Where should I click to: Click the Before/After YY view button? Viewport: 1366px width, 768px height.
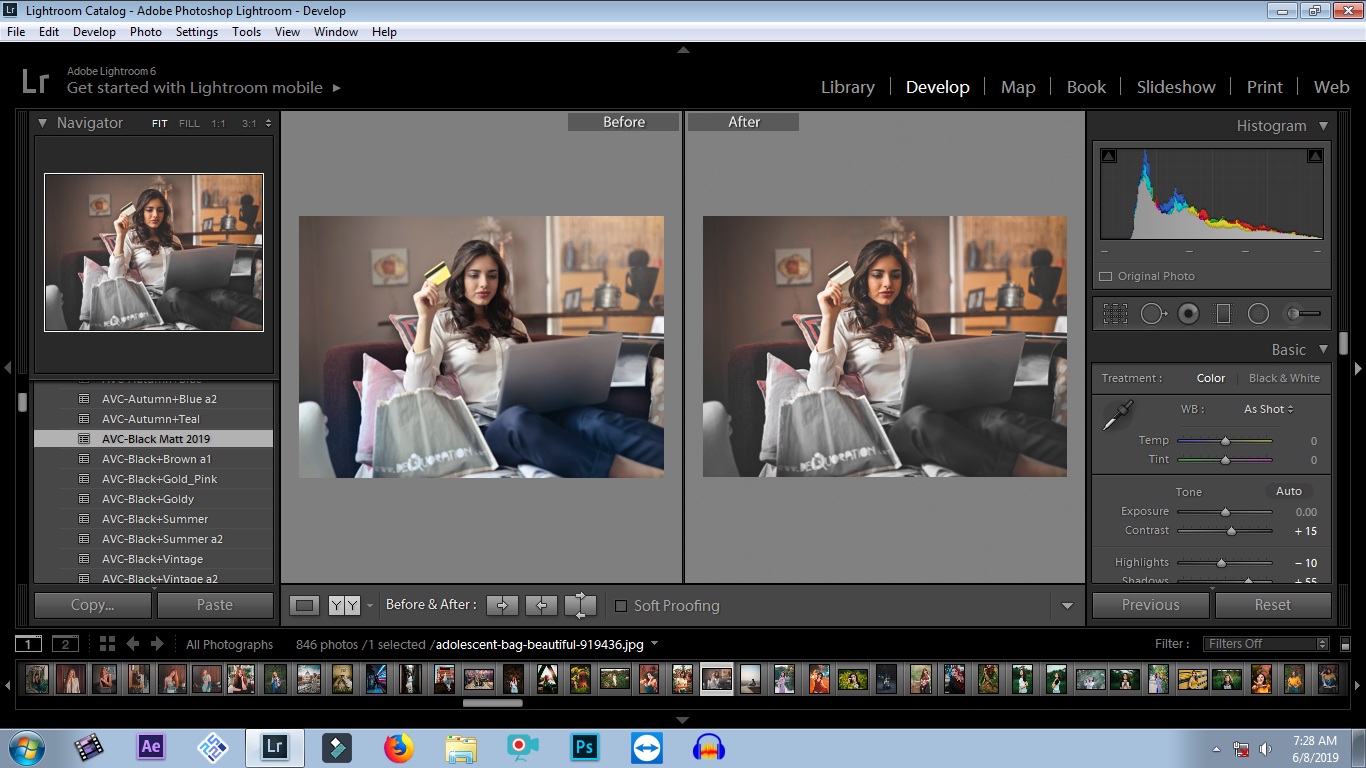[344, 605]
